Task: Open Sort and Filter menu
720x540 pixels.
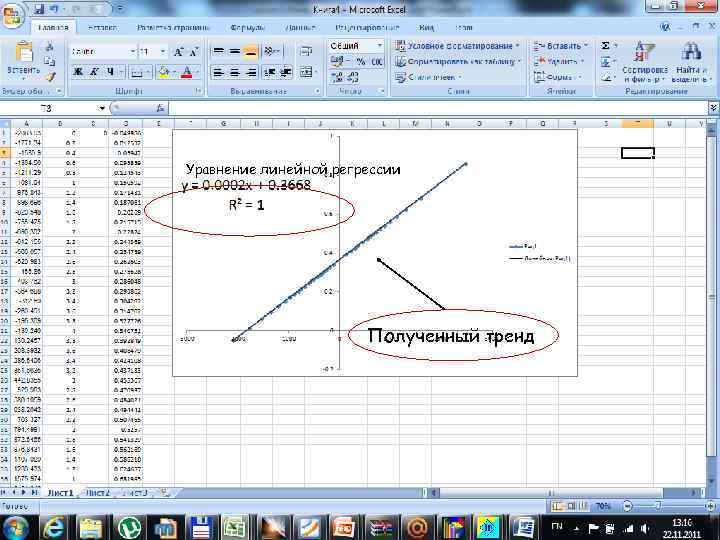Action: pyautogui.click(x=645, y=62)
